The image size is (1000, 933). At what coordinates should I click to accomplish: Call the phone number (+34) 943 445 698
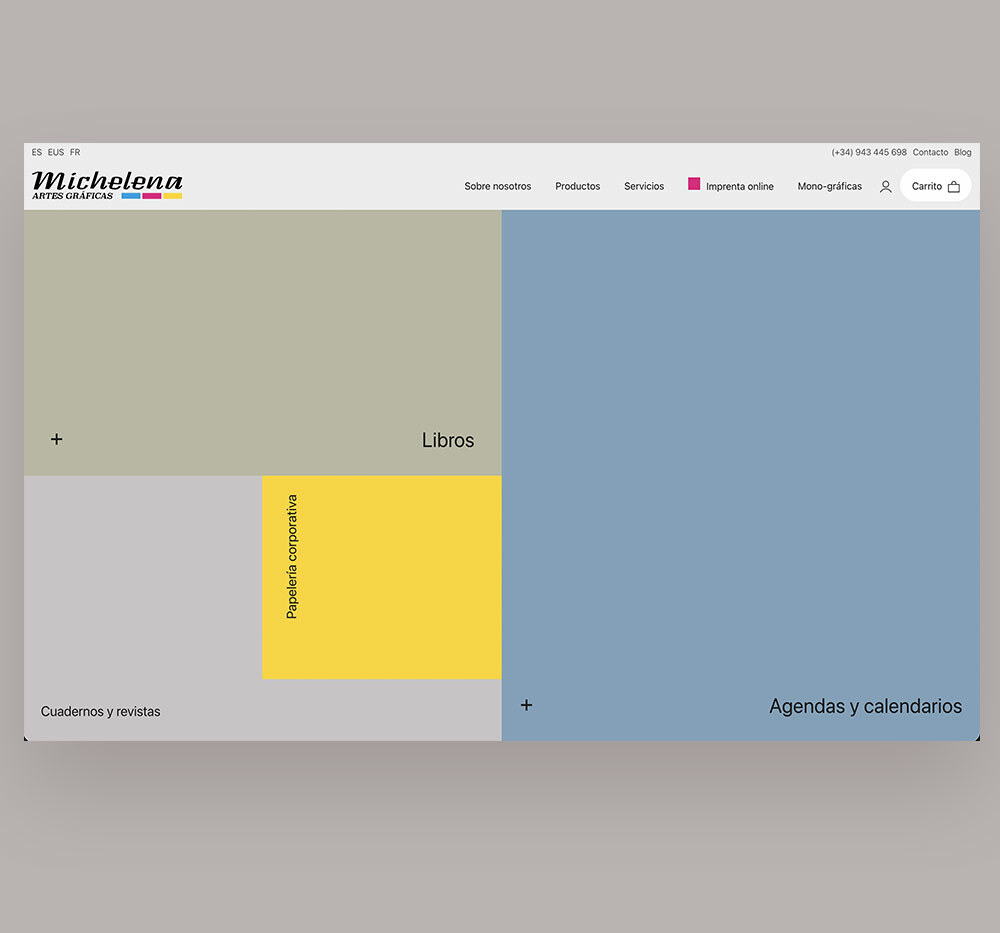click(x=868, y=153)
